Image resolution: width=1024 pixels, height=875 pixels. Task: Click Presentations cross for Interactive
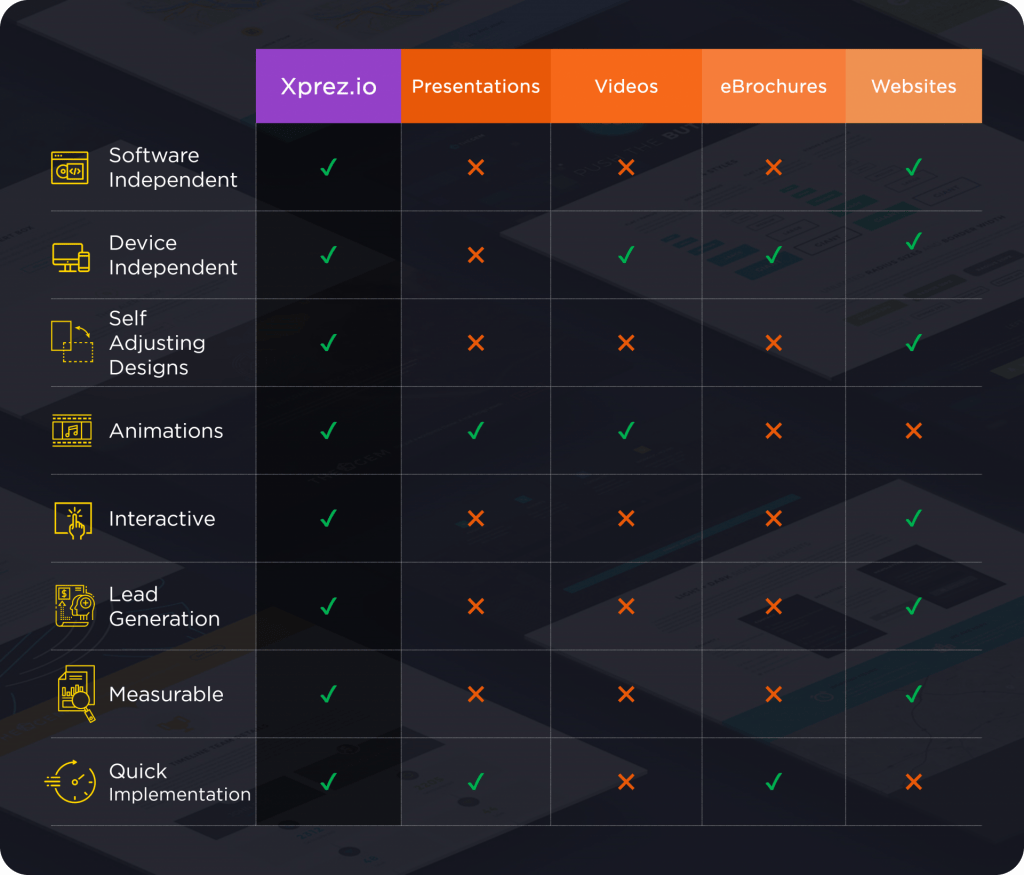click(476, 518)
